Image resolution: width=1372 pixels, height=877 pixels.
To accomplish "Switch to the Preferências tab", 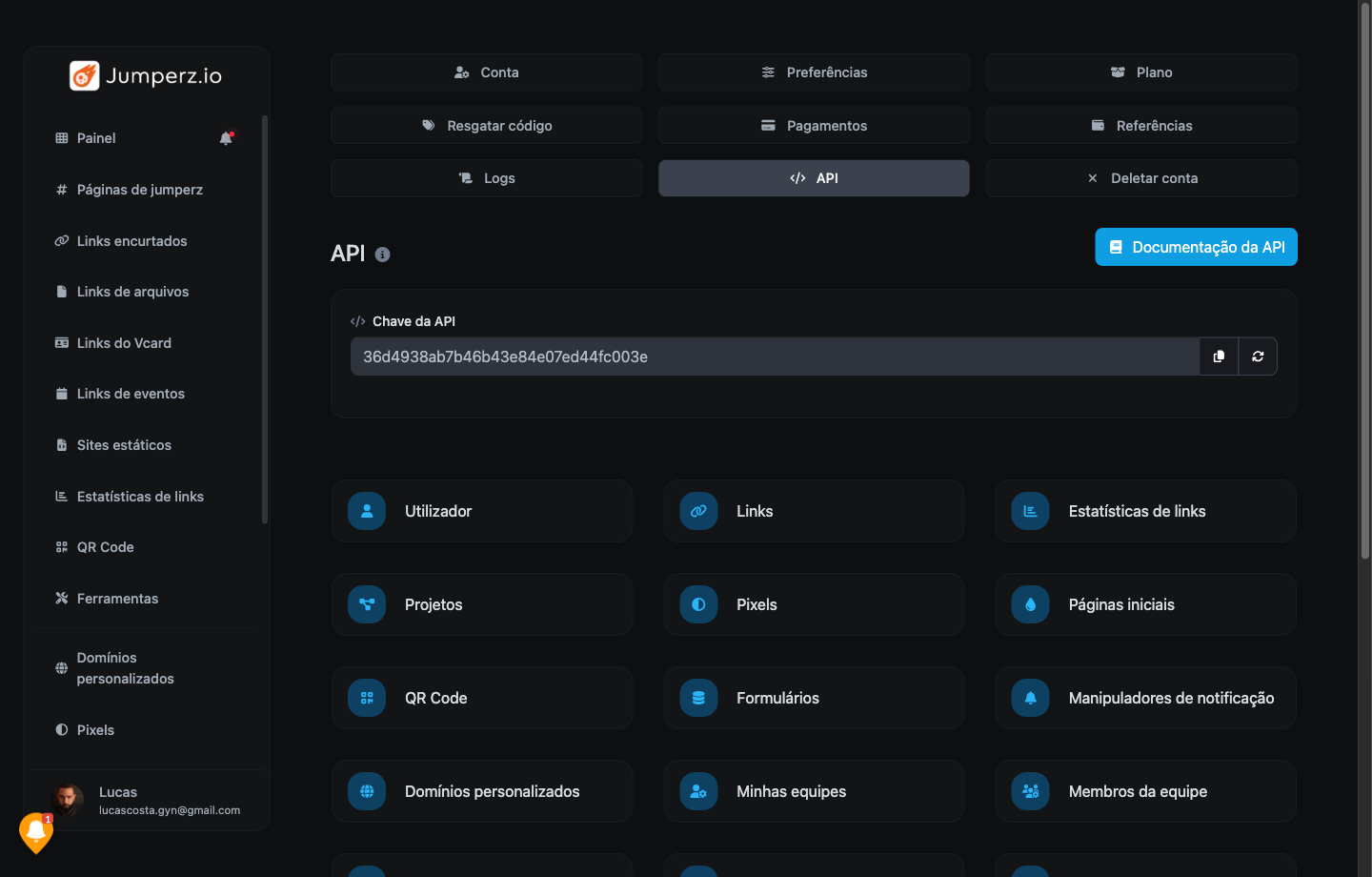I will (814, 72).
